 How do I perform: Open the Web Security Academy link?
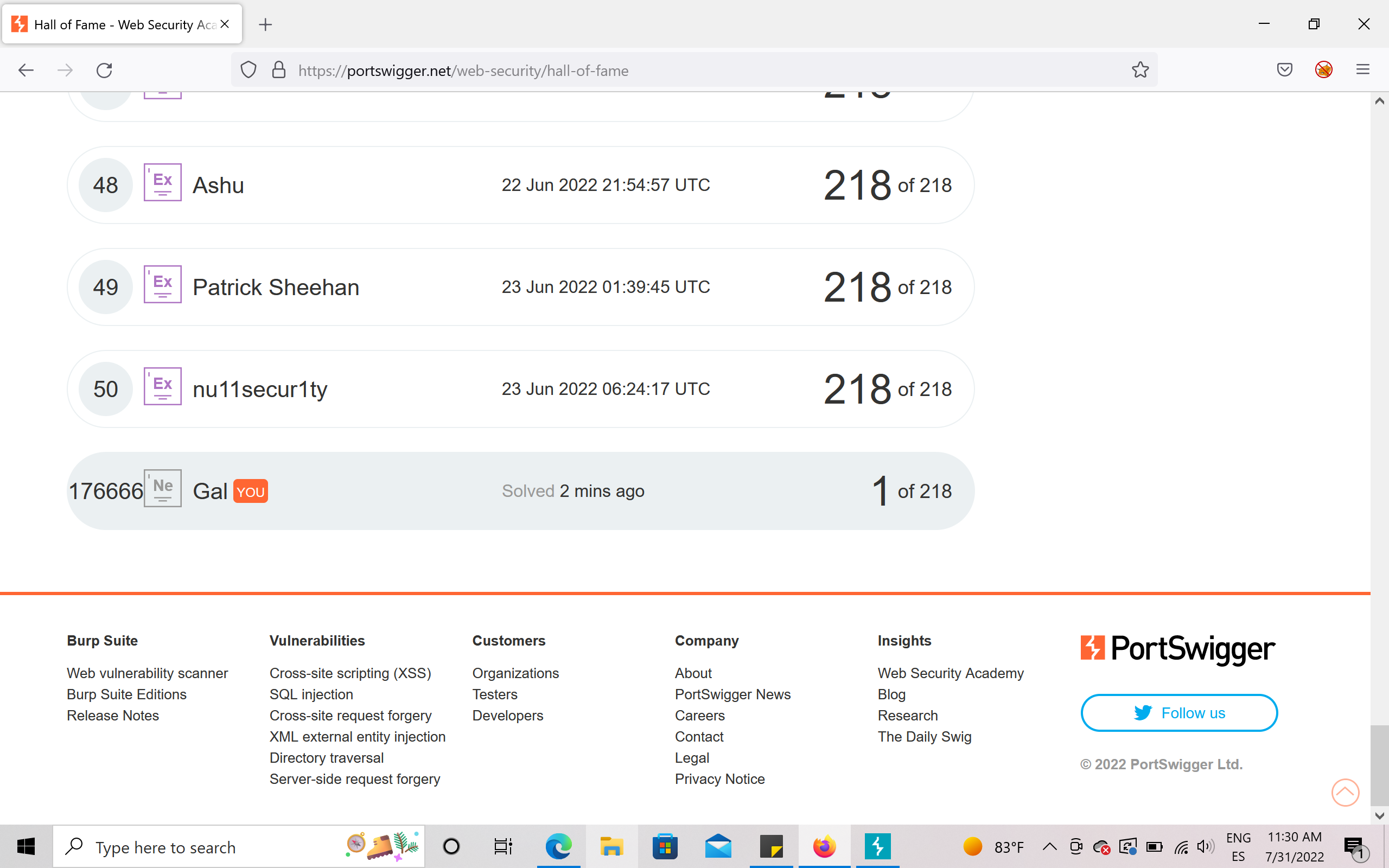(951, 673)
